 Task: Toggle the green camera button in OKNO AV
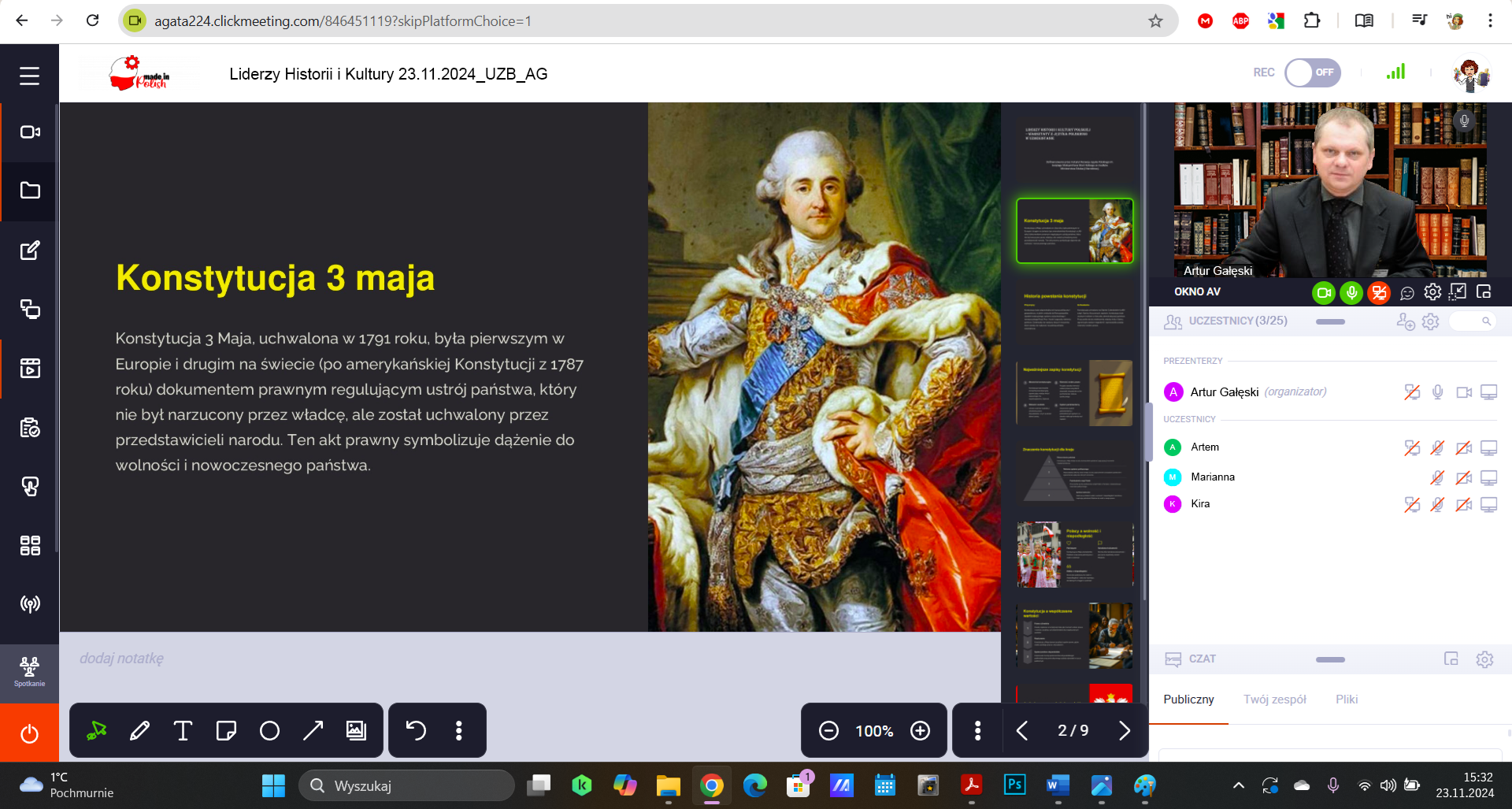coord(1324,292)
